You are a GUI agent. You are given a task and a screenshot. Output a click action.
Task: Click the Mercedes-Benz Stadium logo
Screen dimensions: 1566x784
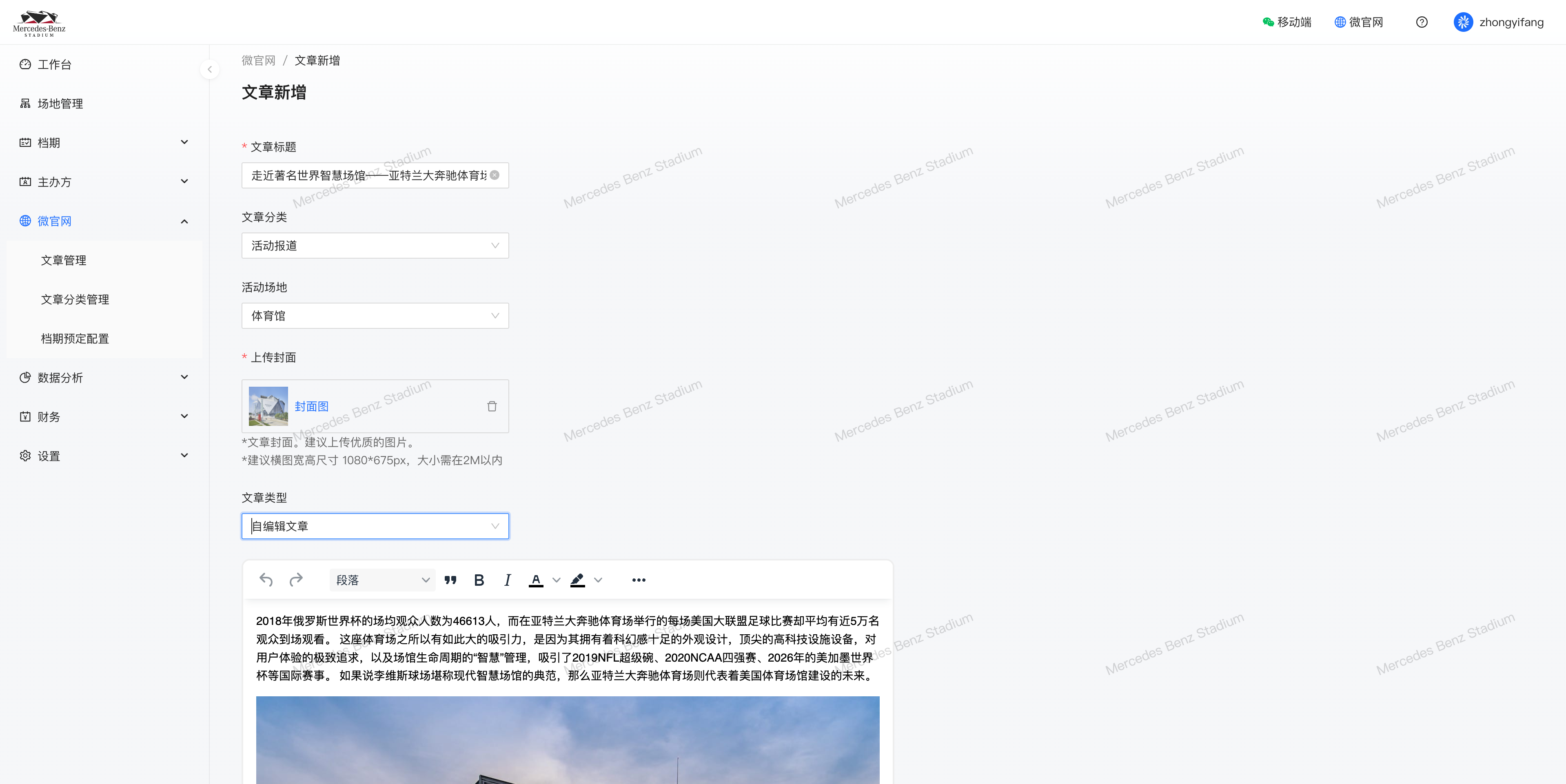click(x=39, y=22)
